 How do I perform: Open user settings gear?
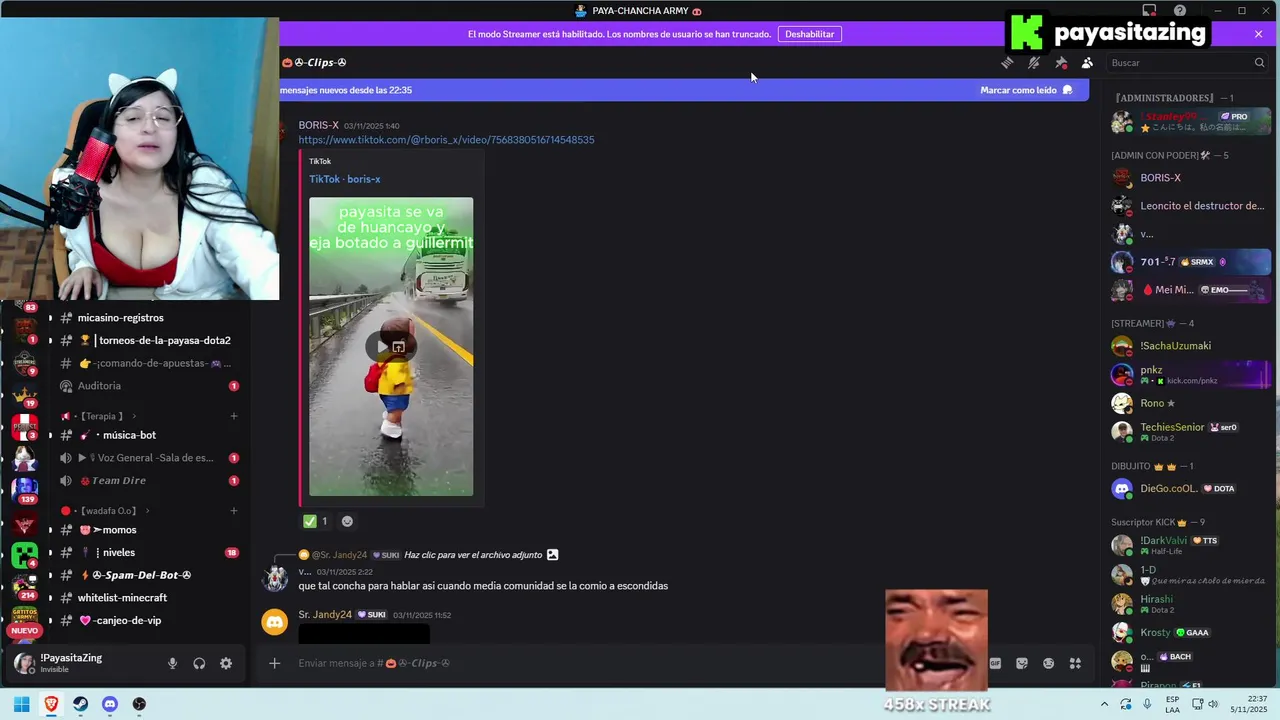pos(226,663)
